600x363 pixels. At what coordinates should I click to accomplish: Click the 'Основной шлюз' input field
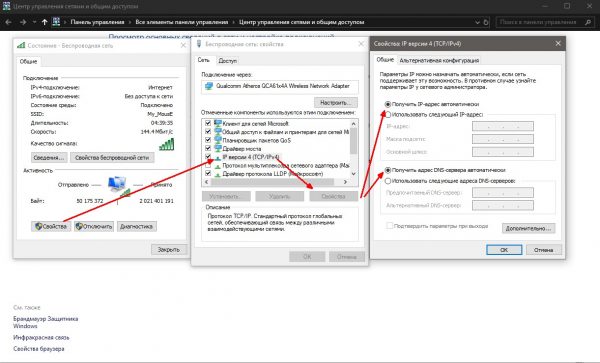503,152
